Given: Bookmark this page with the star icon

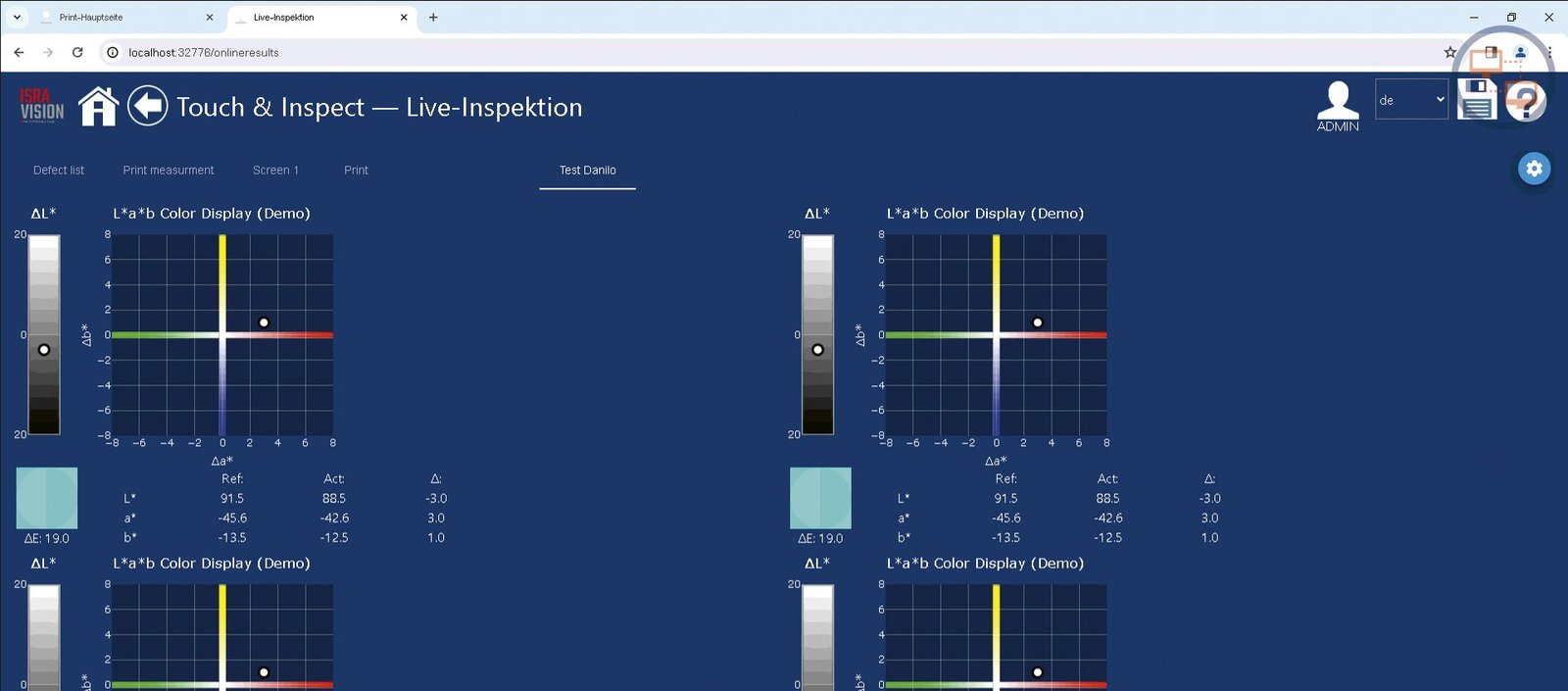Looking at the screenshot, I should (1450, 52).
